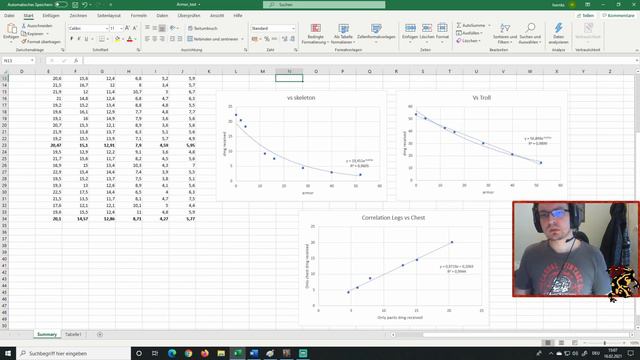The width and height of the screenshot is (640, 360).
Task: Click the Save icon in title bar
Action: [x=75, y=4]
